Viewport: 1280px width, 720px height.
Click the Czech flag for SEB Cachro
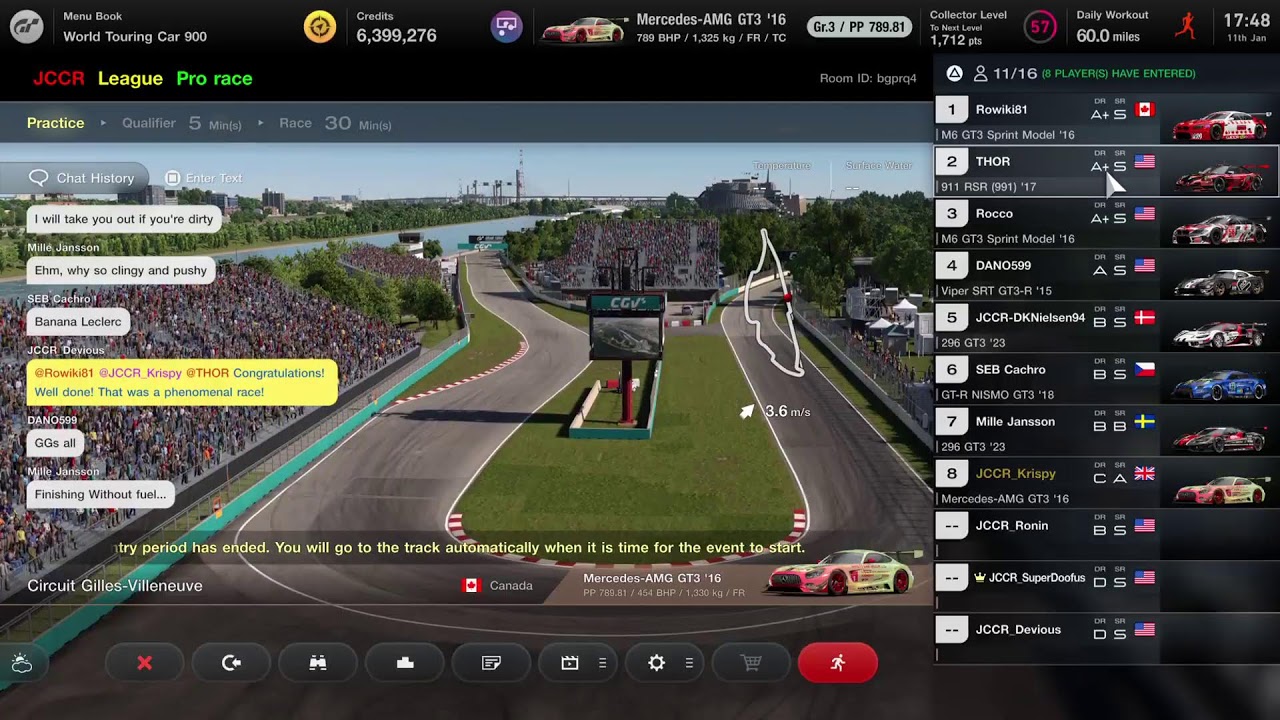coord(1145,369)
